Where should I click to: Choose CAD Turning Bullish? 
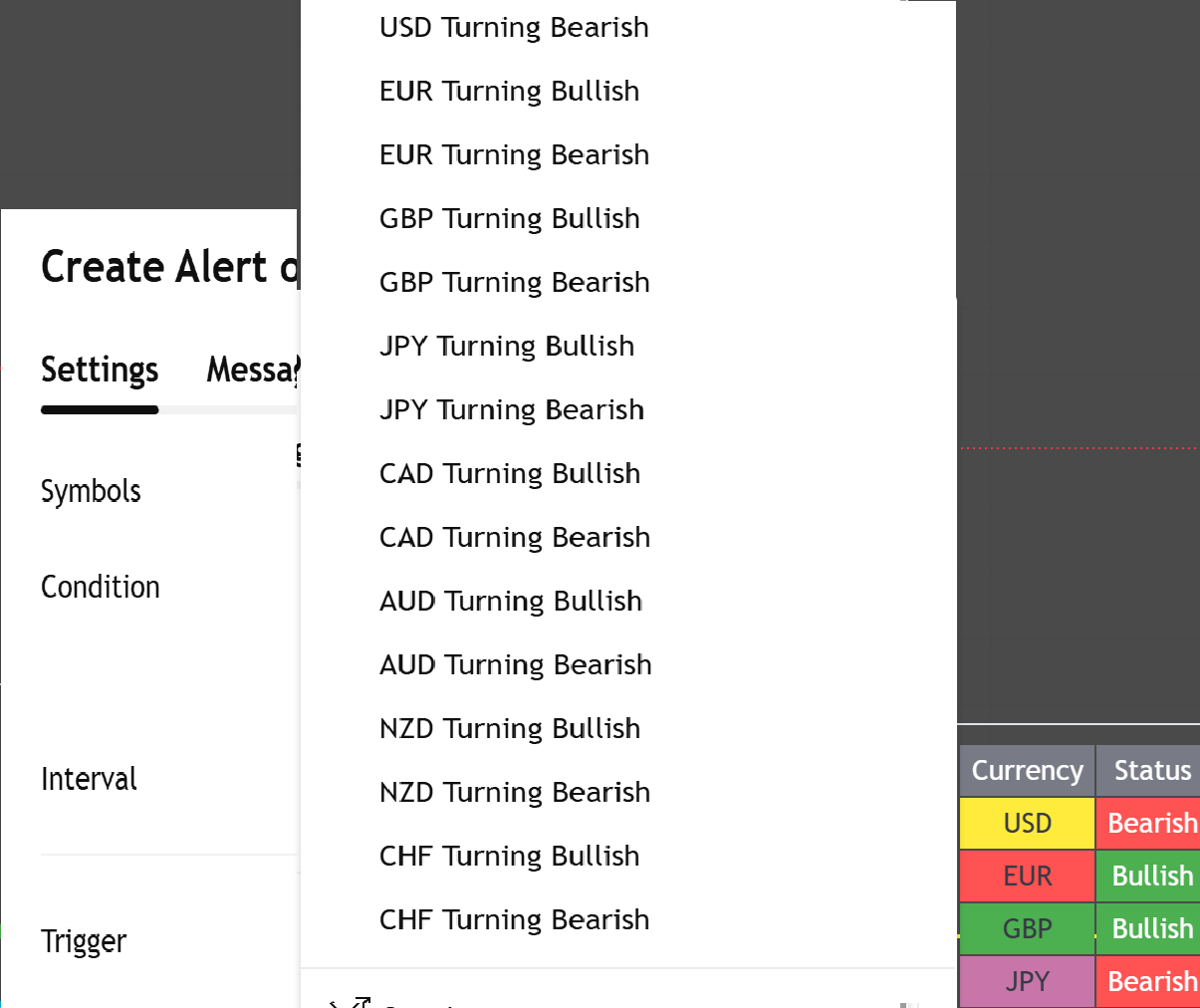pyautogui.click(x=510, y=473)
